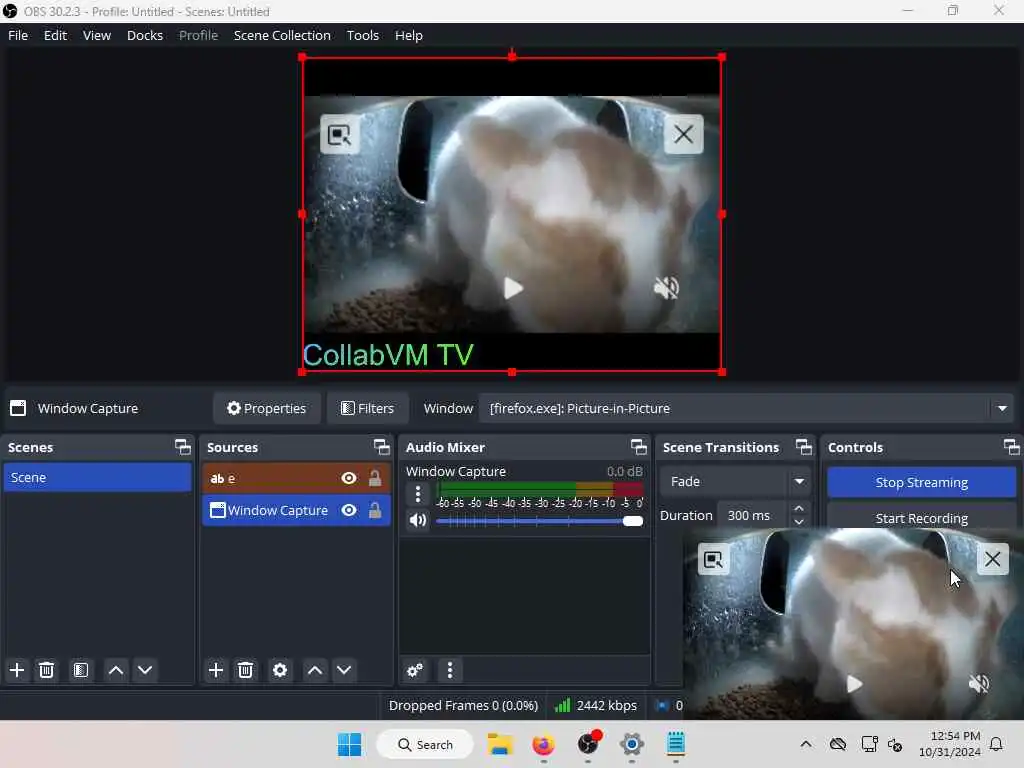Image resolution: width=1024 pixels, height=768 pixels.
Task: Close the floating Picture-in-Picture video
Action: coord(993,559)
